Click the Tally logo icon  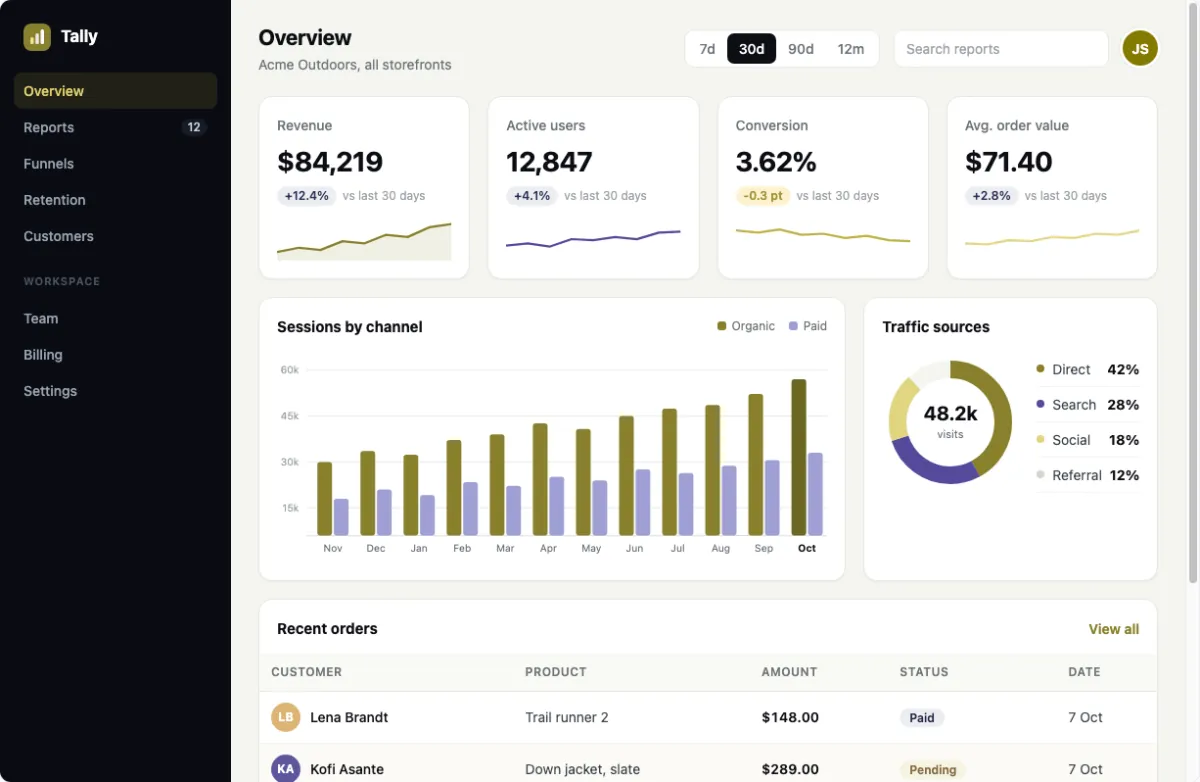coord(37,37)
